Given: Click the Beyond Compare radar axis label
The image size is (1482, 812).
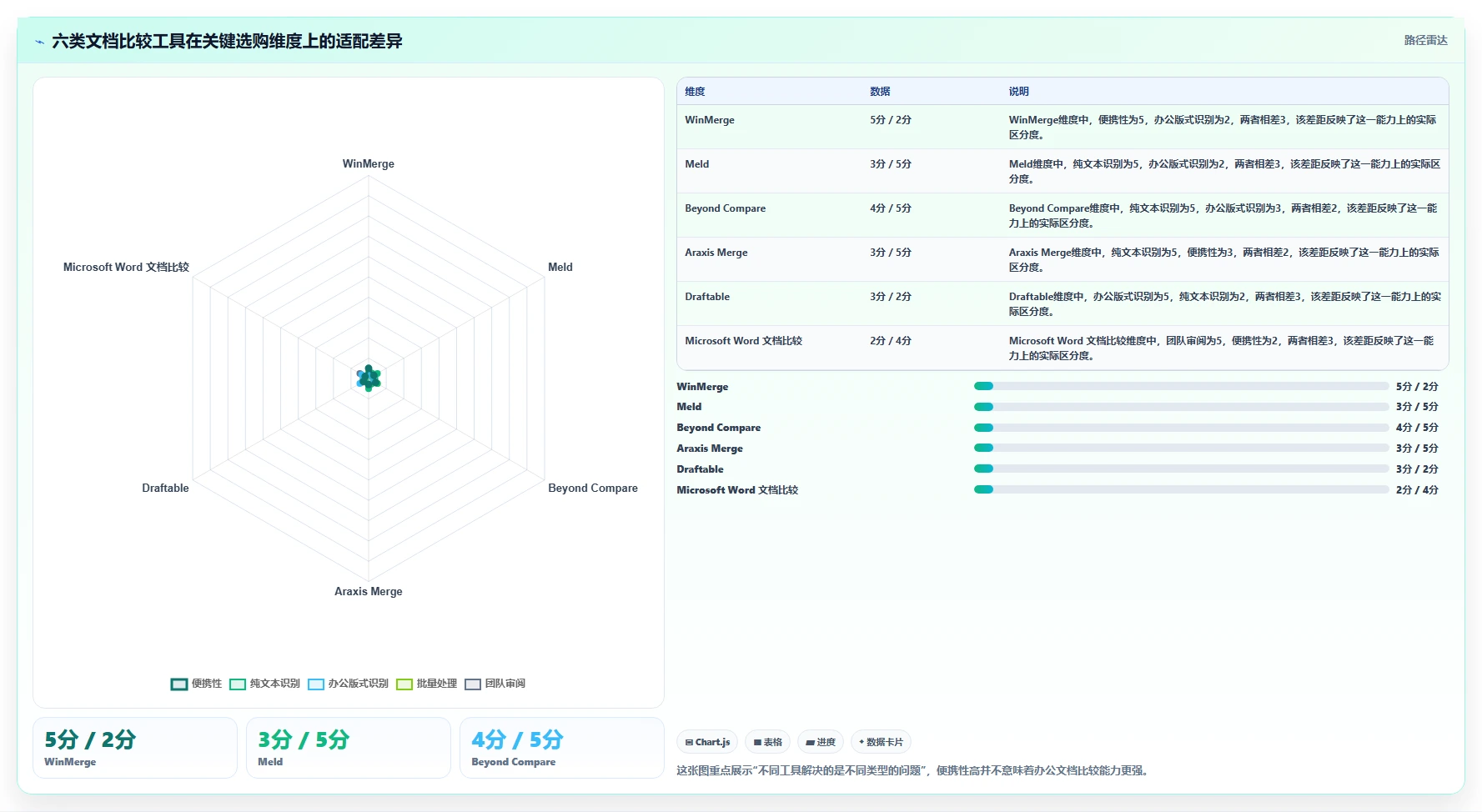Looking at the screenshot, I should (592, 489).
